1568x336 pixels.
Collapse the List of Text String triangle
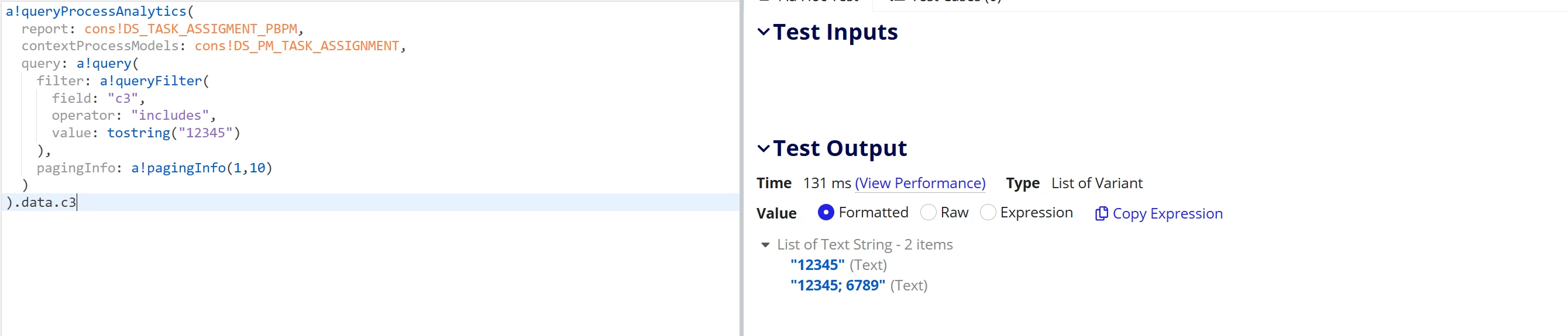coord(765,245)
